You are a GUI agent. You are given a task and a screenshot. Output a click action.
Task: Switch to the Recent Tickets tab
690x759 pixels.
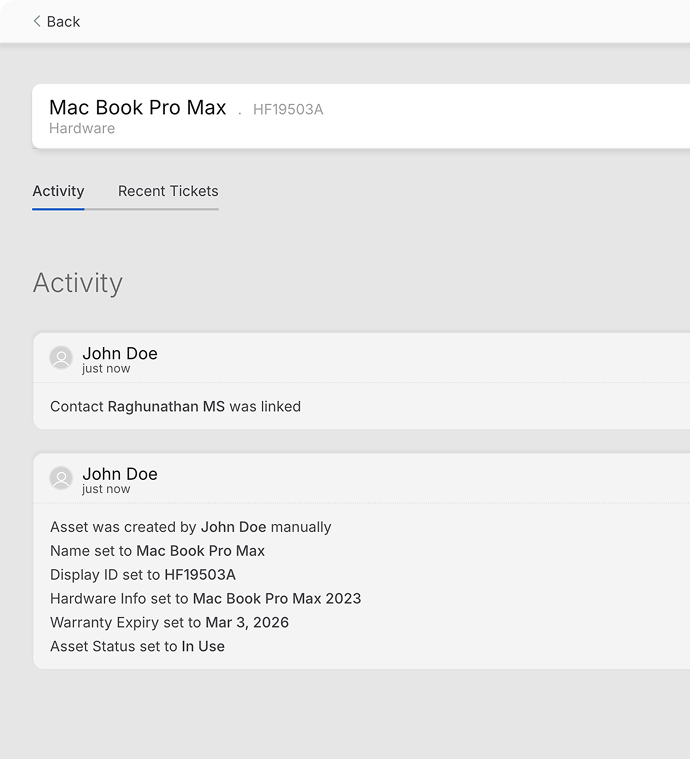[x=167, y=191]
